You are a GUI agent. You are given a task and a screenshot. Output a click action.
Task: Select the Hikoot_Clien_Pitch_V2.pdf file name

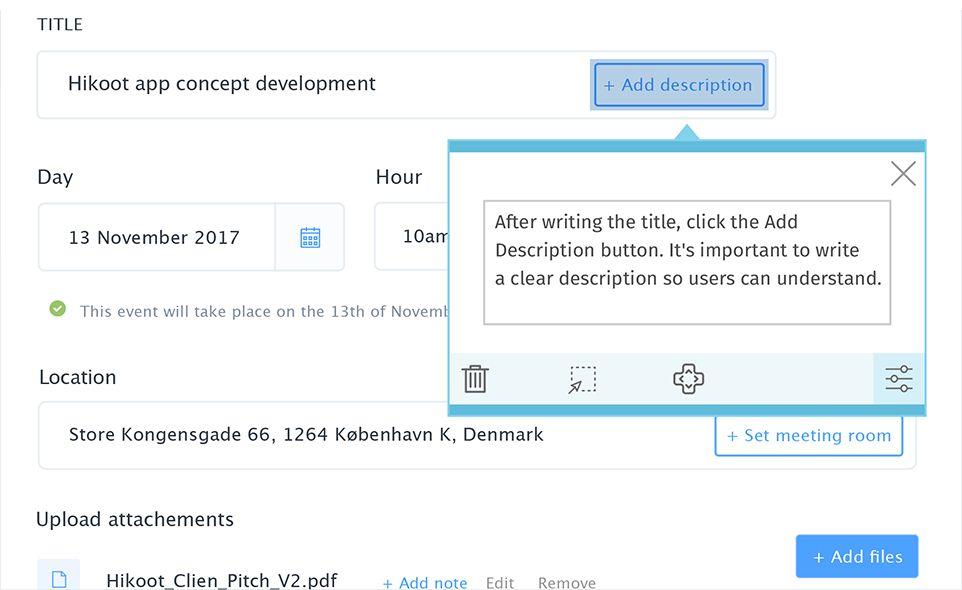pos(221,580)
